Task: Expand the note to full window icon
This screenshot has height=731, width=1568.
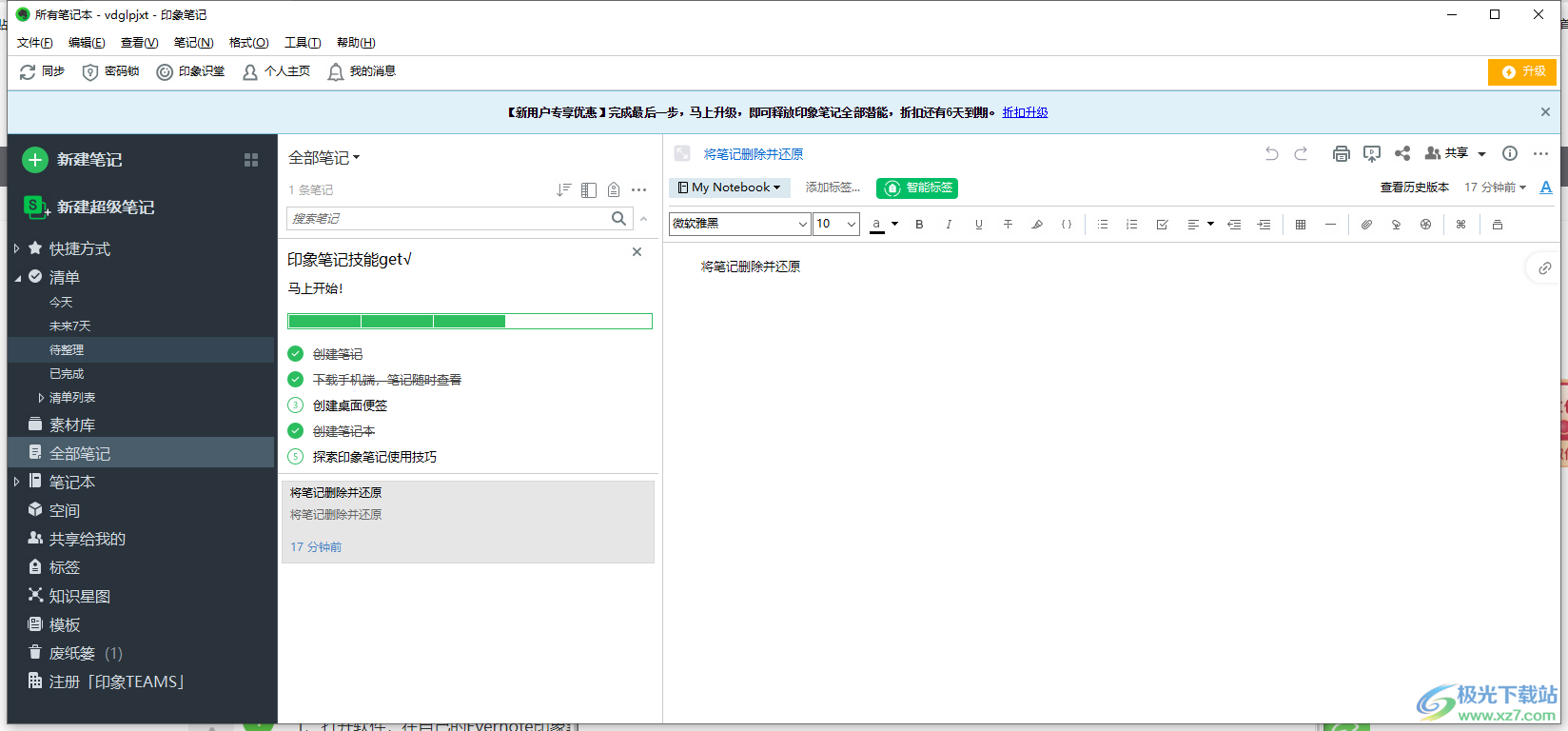Action: click(682, 153)
